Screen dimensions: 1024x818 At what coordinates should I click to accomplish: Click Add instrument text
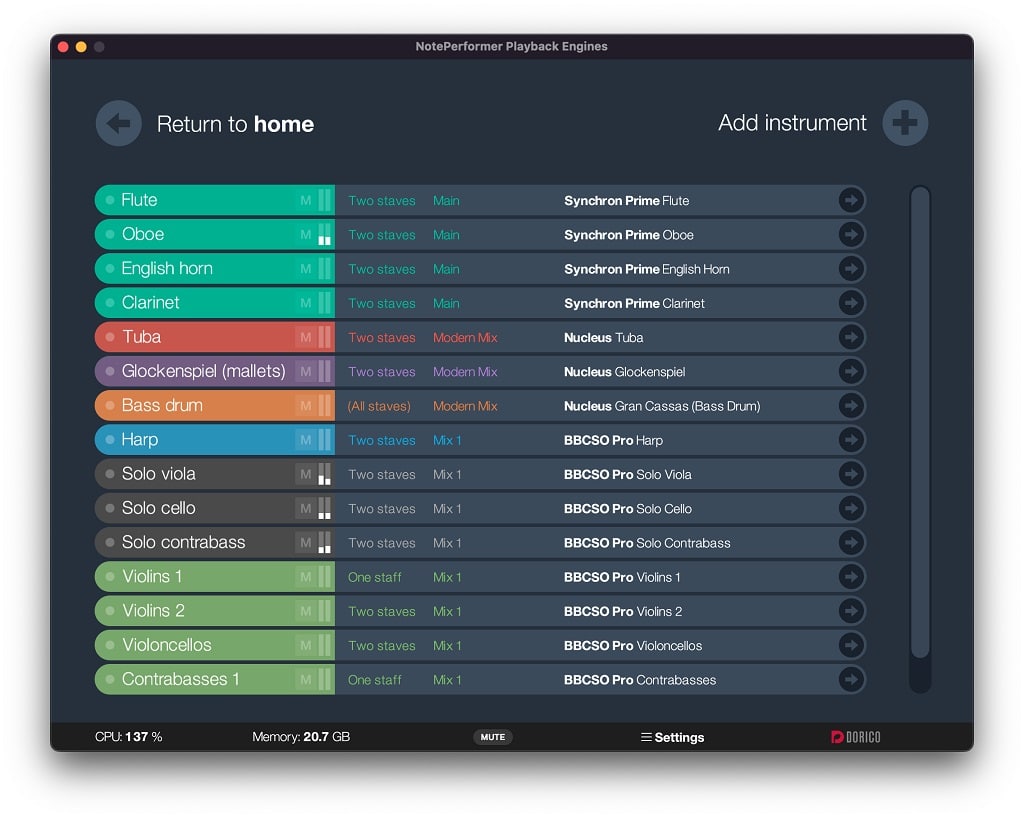pos(792,123)
